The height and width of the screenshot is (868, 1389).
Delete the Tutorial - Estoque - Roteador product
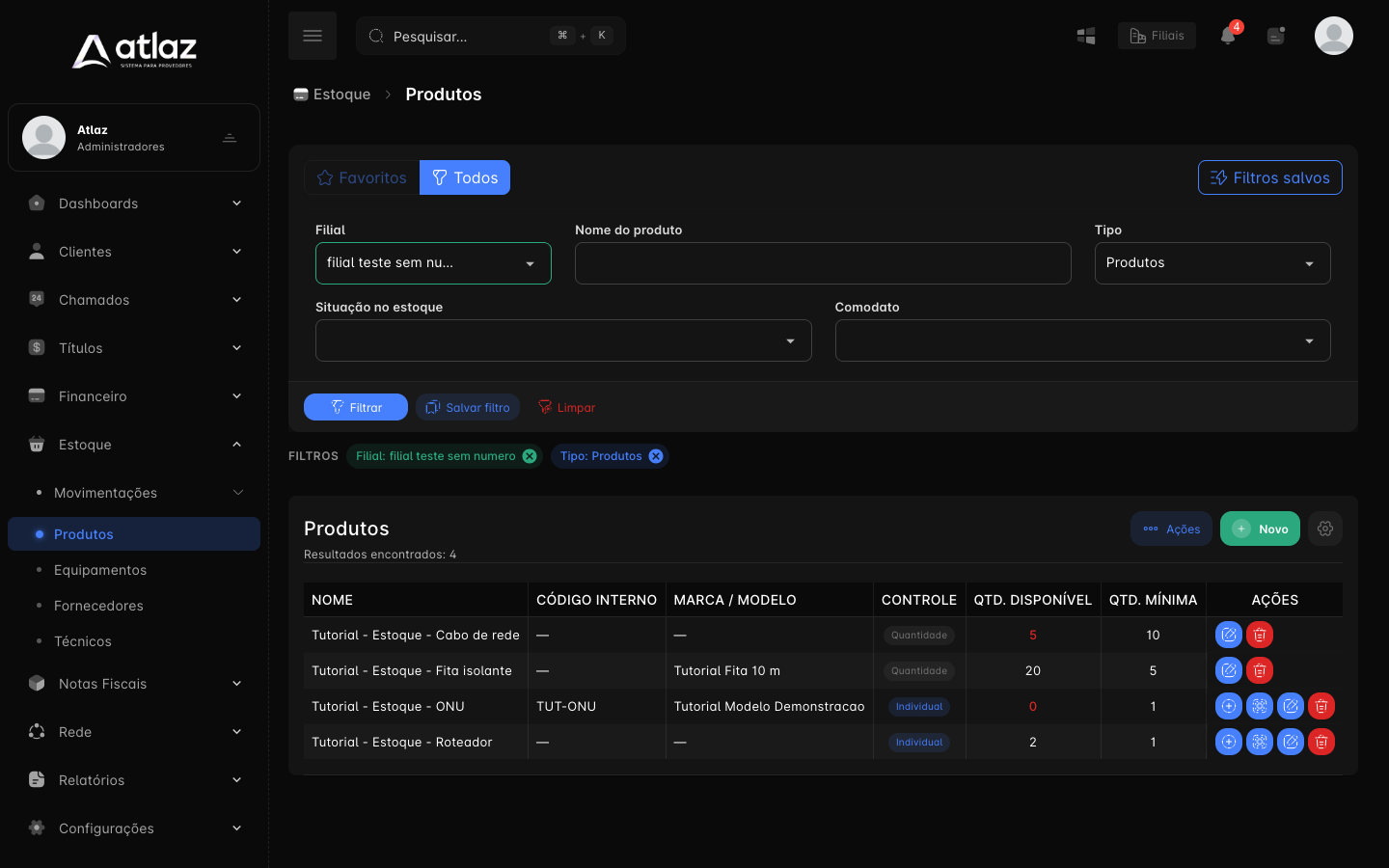[1321, 742]
